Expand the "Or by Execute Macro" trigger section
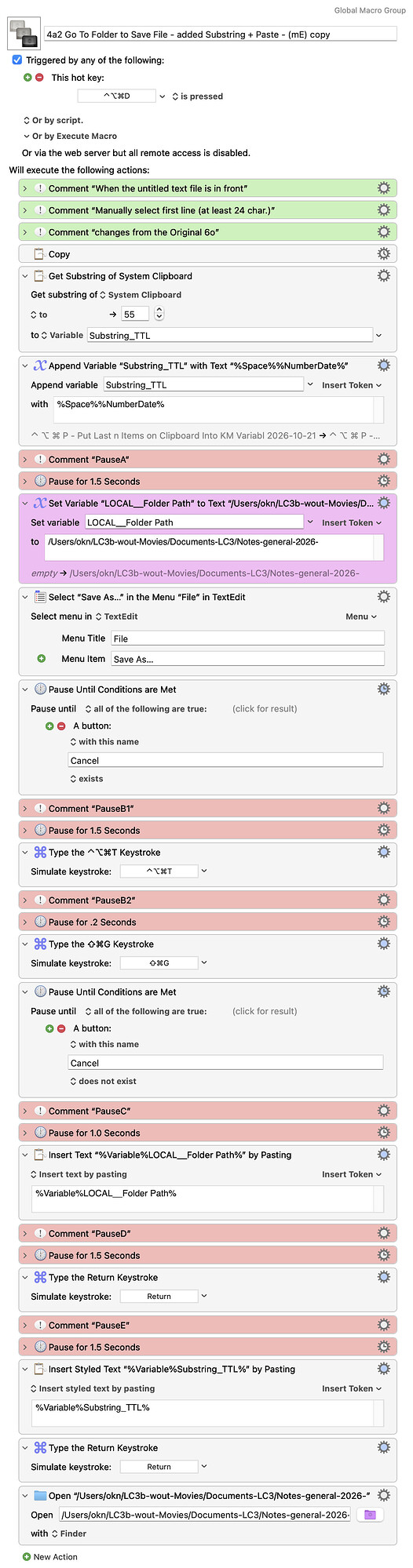 click(x=27, y=136)
